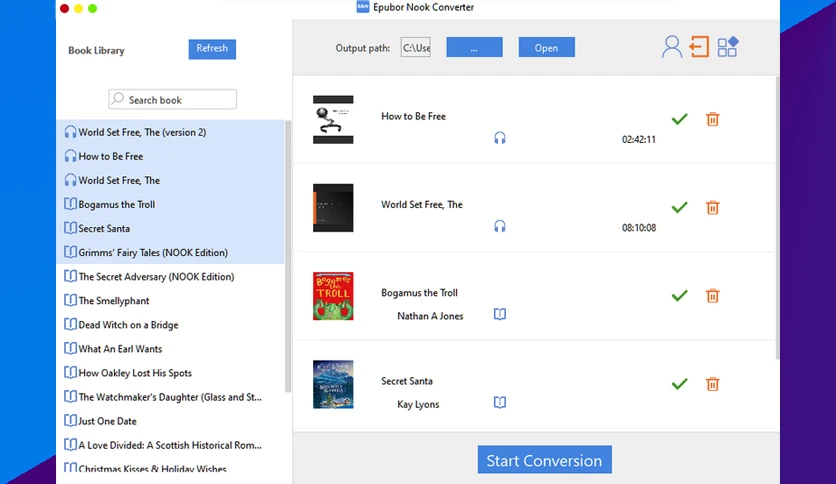This screenshot has height=484, width=836.
Task: Remove Bogamus the Troll with the trash icon
Action: click(x=712, y=296)
